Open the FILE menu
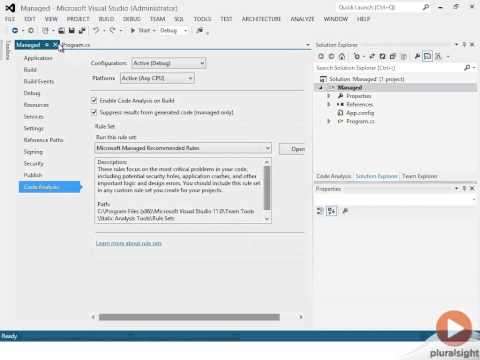Image resolution: width=480 pixels, height=360 pixels. click(10, 19)
